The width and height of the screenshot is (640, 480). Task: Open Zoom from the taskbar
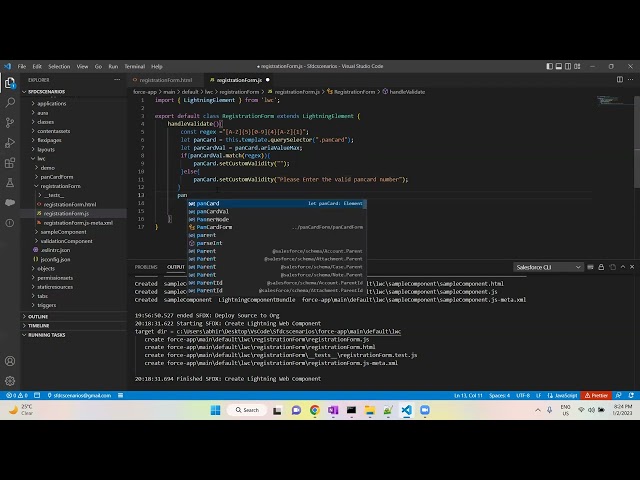pos(425,410)
